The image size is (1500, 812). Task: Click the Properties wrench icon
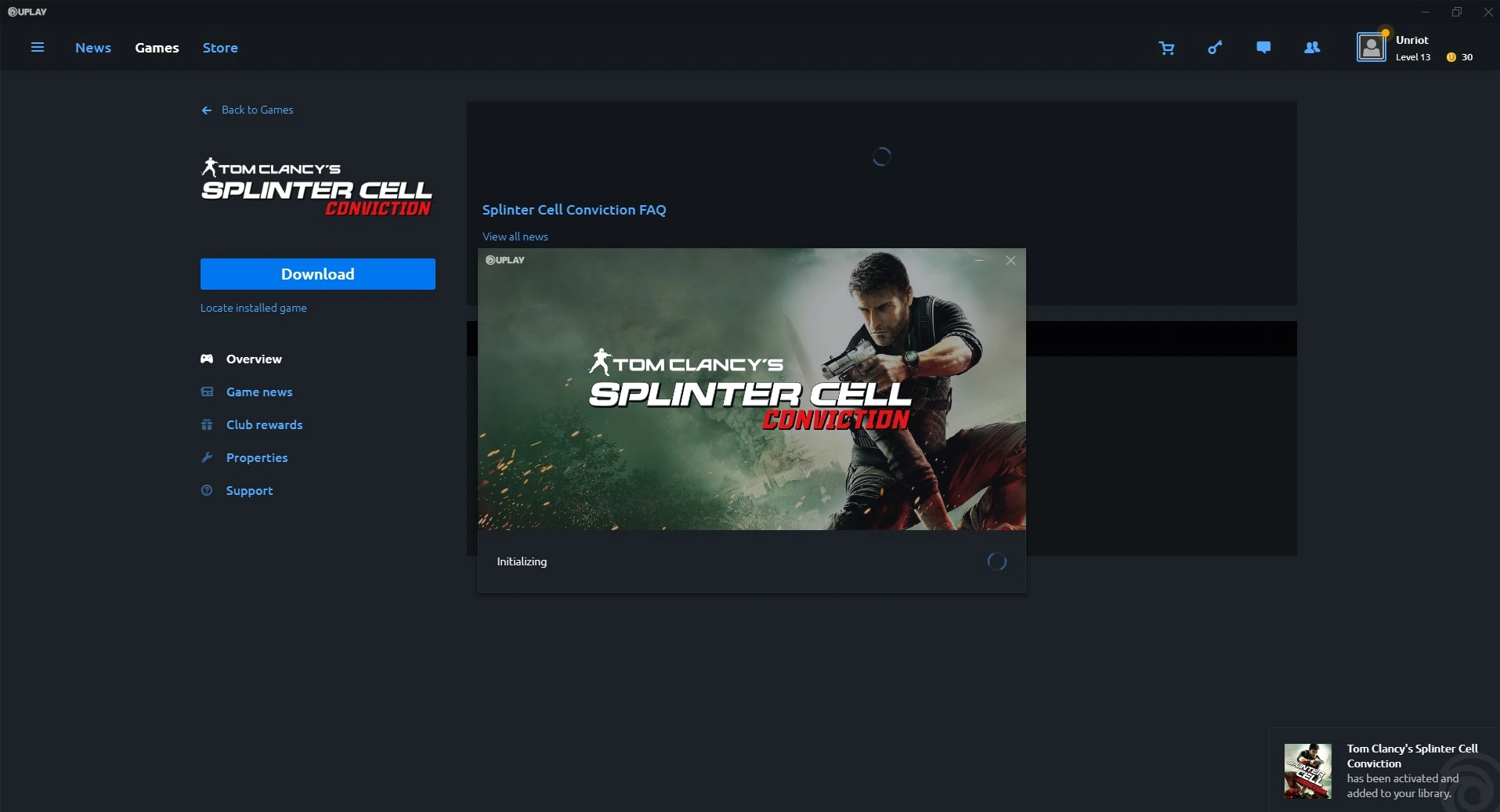tap(207, 457)
